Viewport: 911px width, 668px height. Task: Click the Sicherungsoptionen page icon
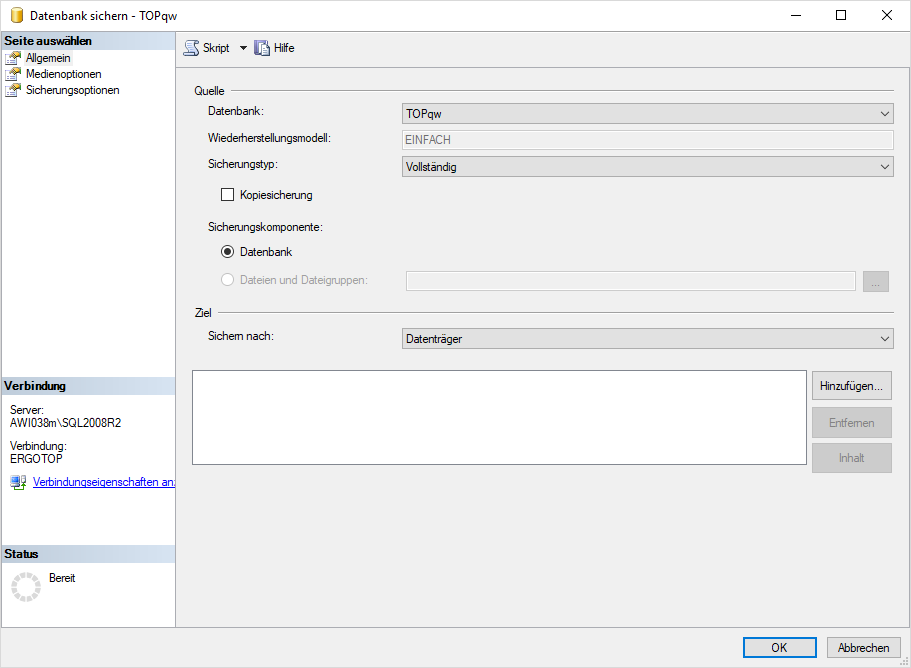[x=13, y=90]
